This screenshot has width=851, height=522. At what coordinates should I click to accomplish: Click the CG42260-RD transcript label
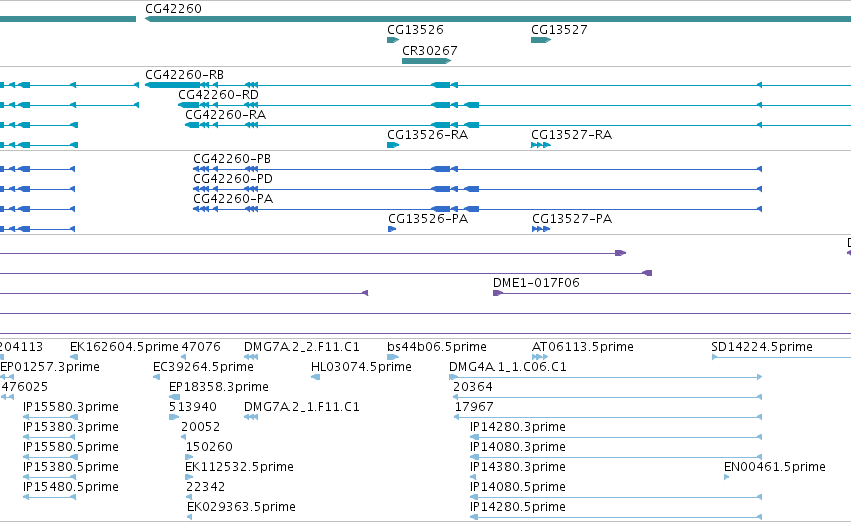218,94
